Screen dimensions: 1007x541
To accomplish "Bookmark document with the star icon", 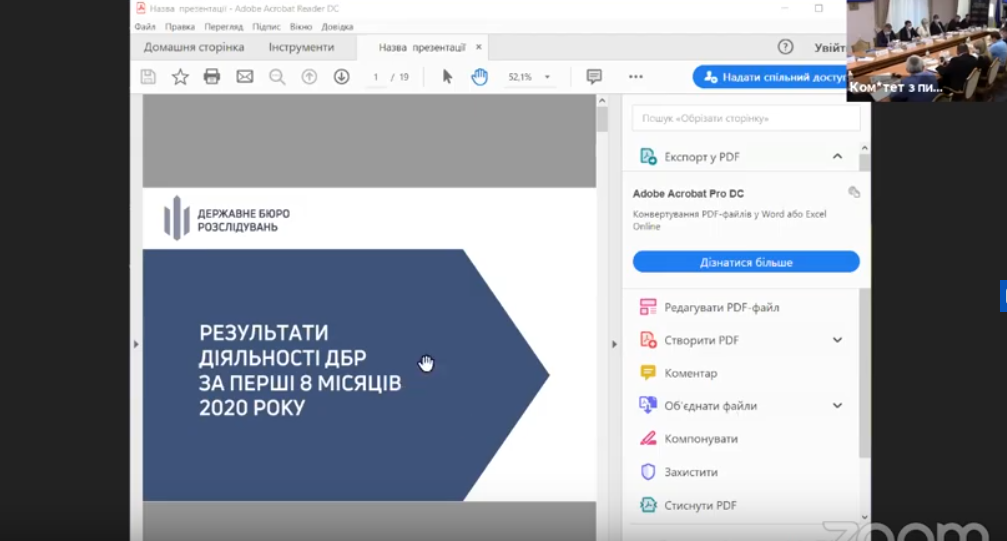I will point(180,77).
